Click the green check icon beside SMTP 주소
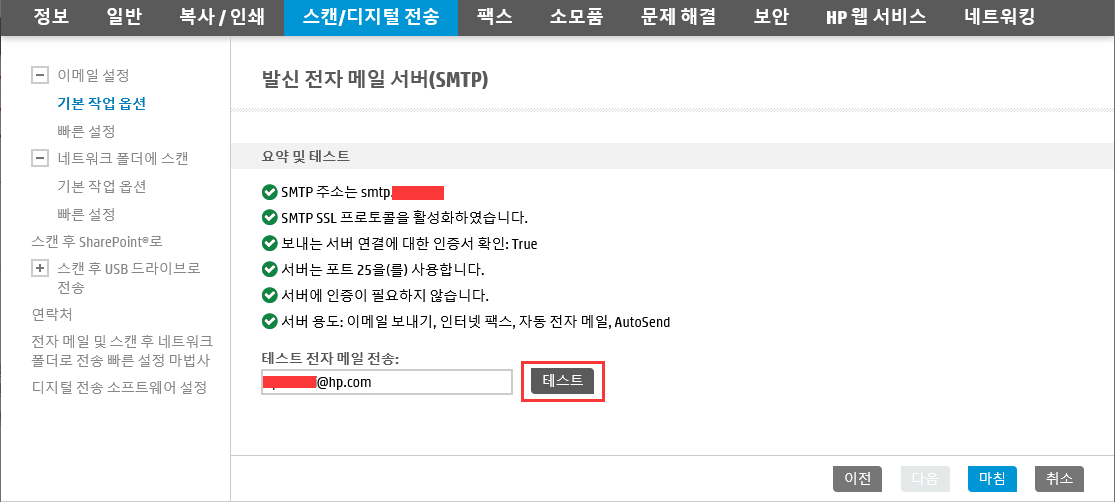 (270, 192)
